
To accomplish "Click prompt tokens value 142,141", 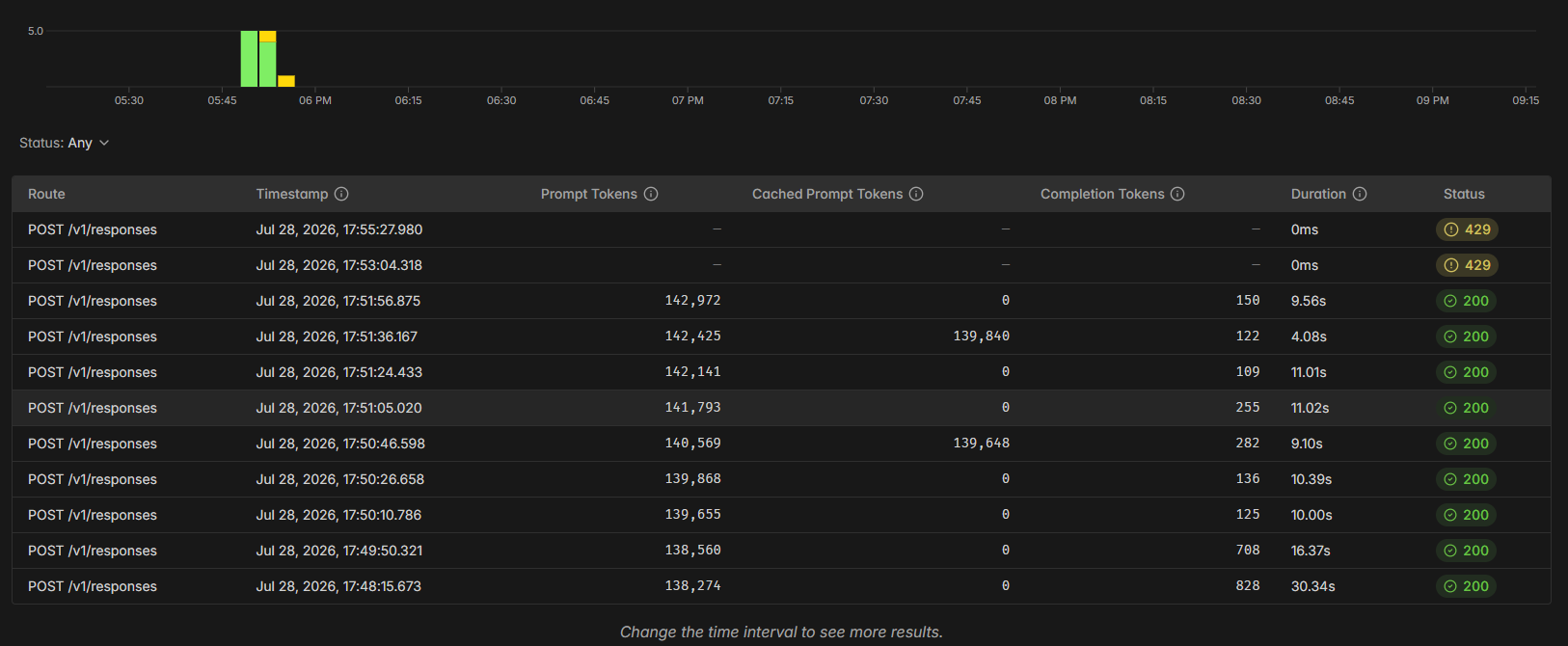I will click(x=692, y=372).
